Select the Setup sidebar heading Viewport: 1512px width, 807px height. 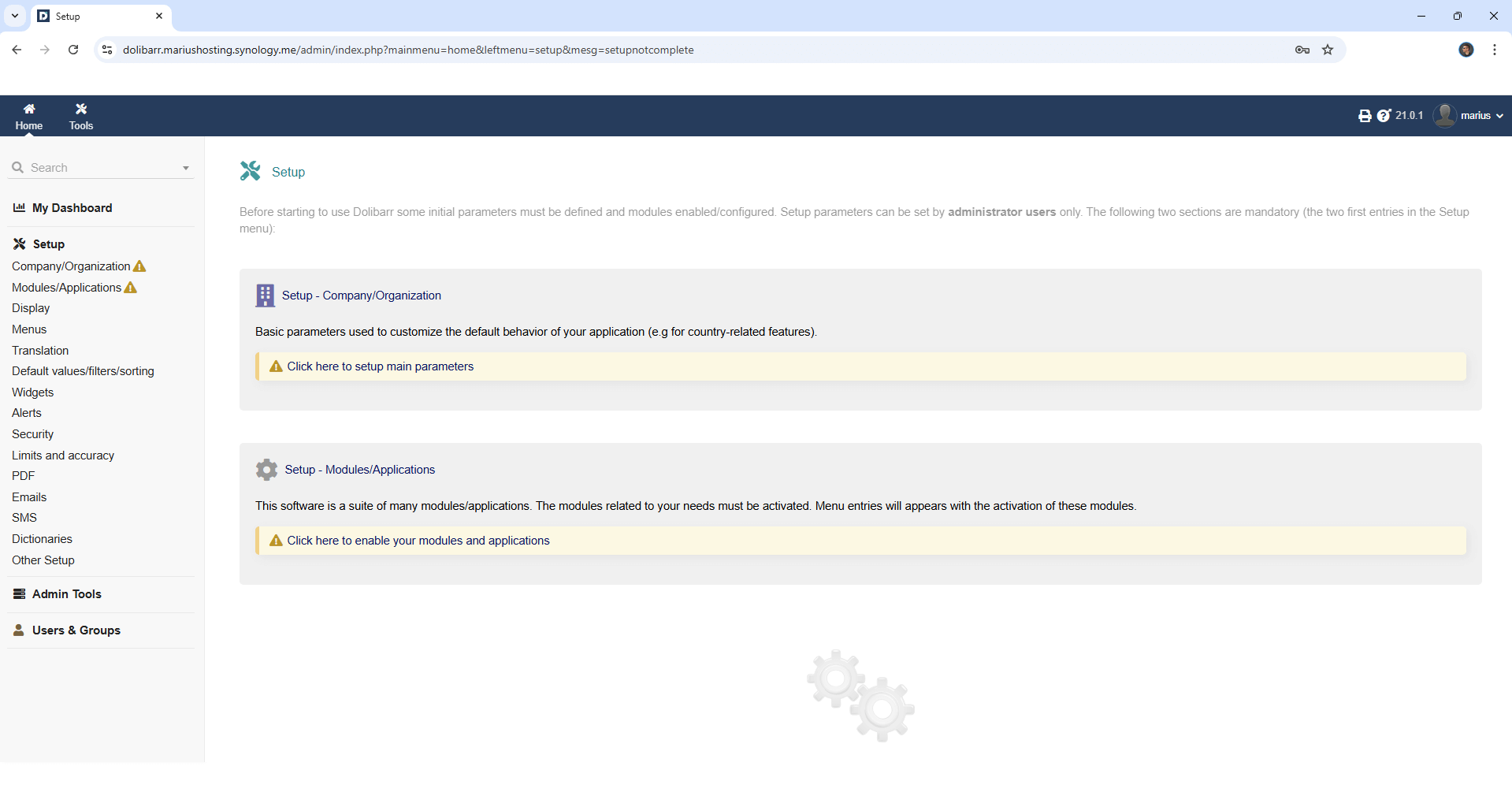pos(49,244)
